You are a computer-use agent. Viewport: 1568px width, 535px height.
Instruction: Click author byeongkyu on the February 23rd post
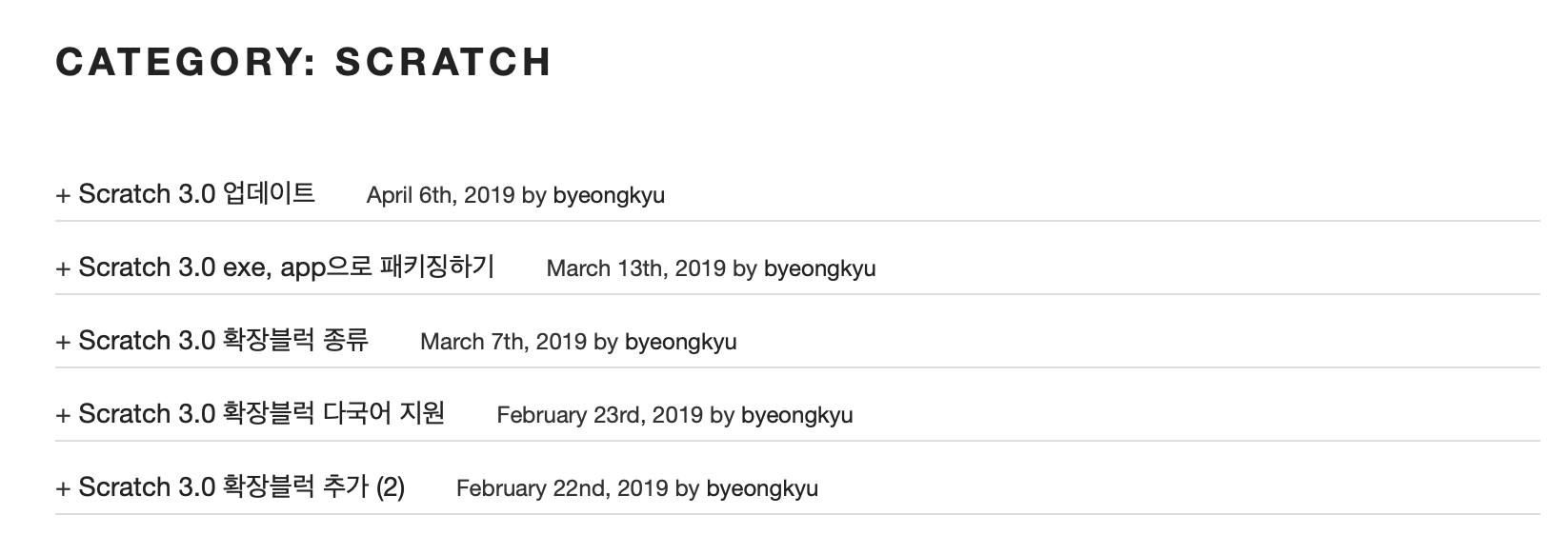pos(796,416)
